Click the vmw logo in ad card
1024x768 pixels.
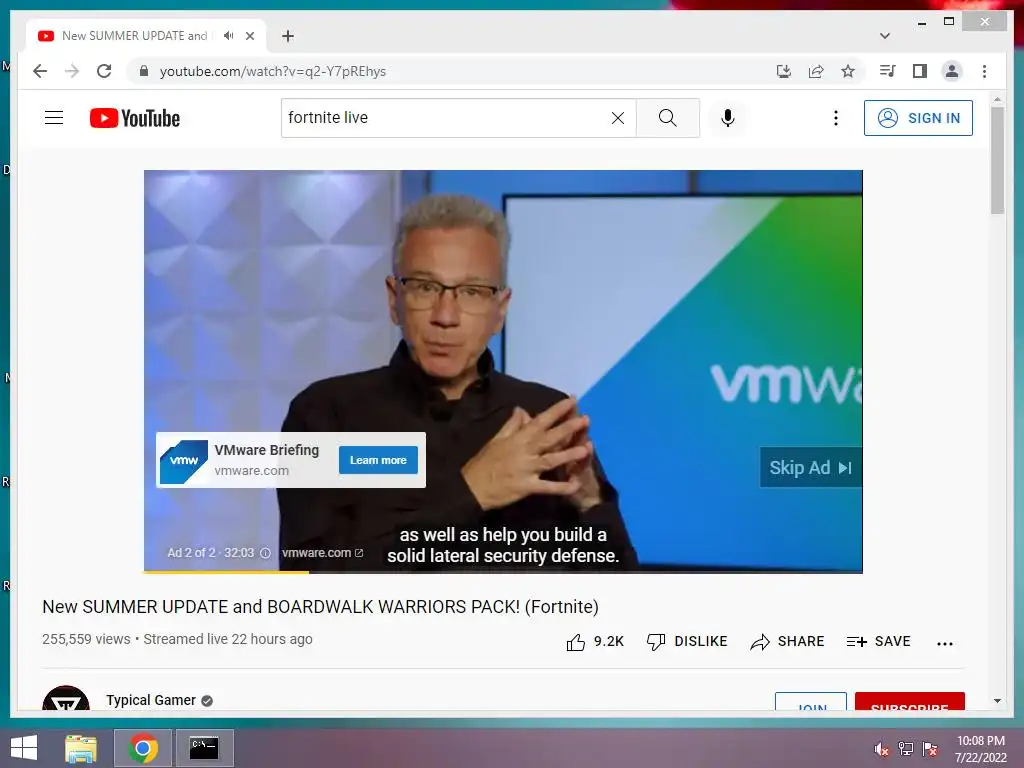(x=184, y=461)
